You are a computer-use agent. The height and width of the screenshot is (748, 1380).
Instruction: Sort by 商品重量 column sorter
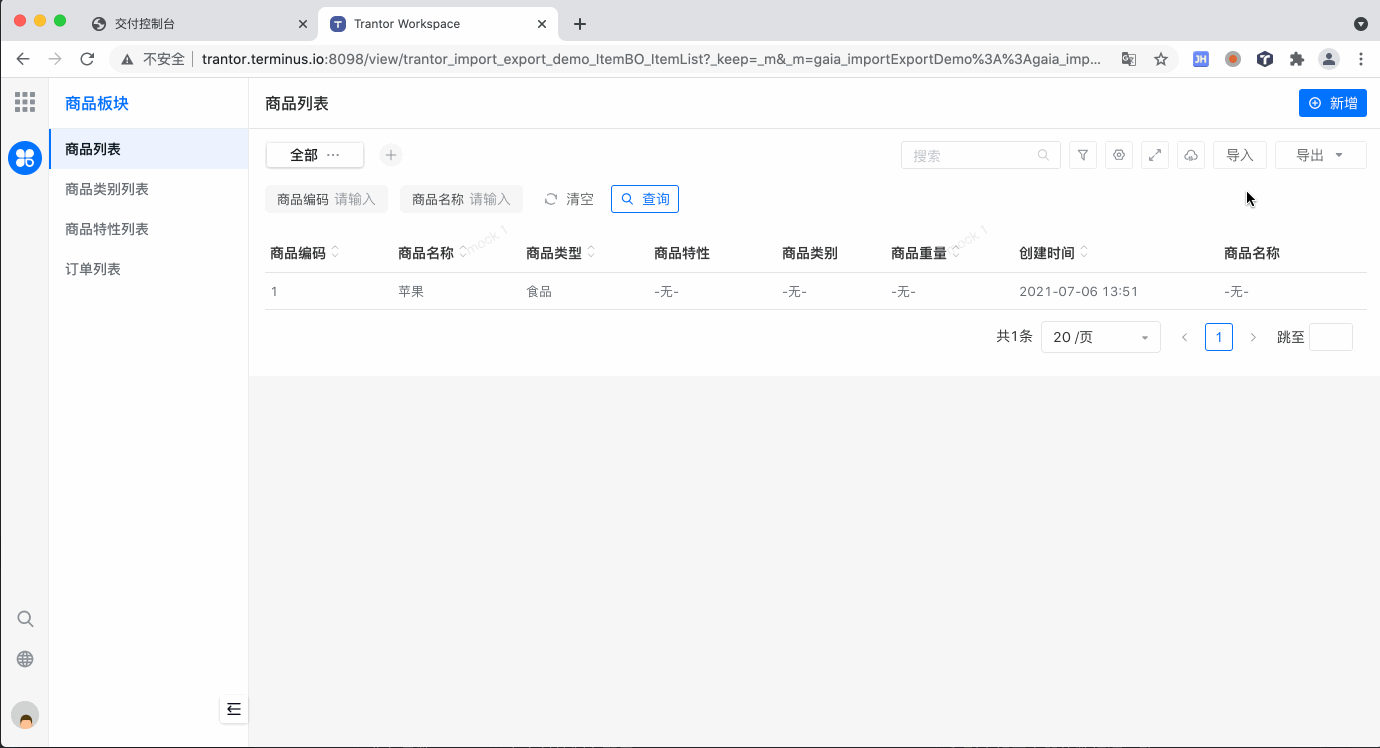pos(956,252)
